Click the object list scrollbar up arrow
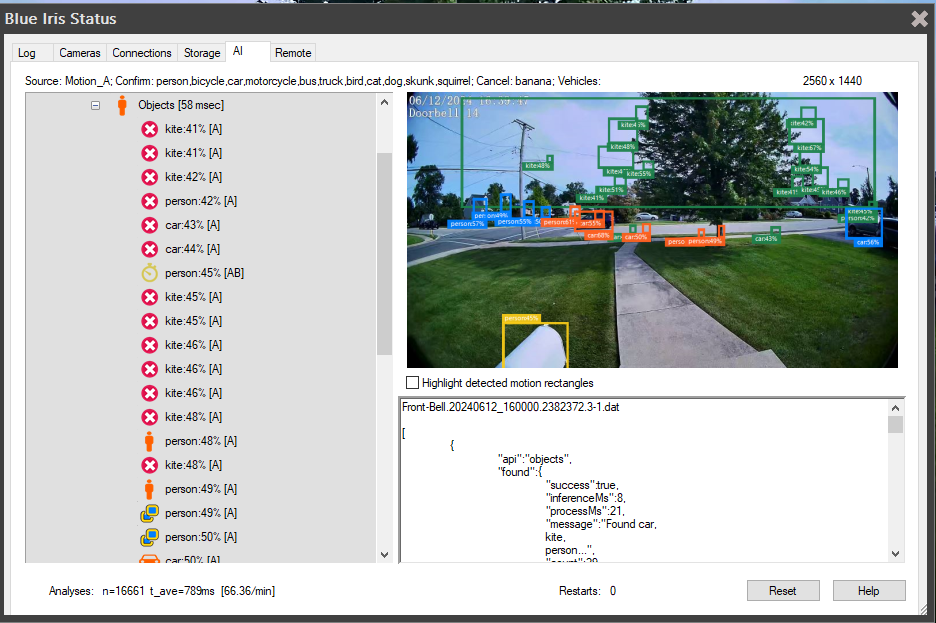This screenshot has width=936, height=623. click(384, 102)
